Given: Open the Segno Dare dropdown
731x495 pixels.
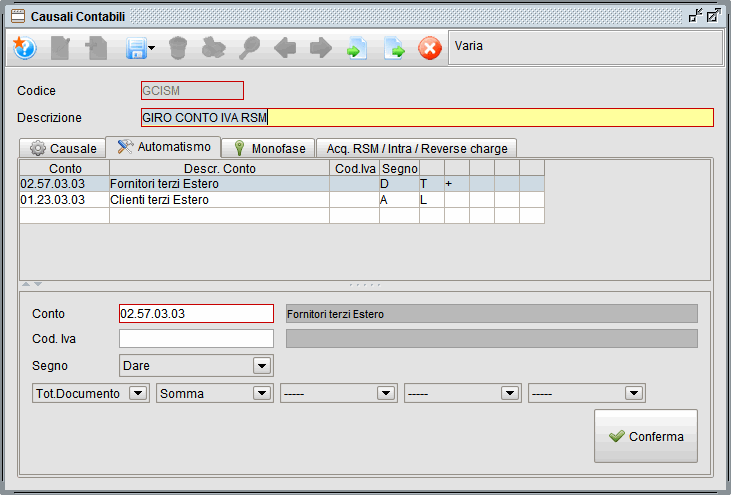Looking at the screenshot, I should tap(196, 365).
